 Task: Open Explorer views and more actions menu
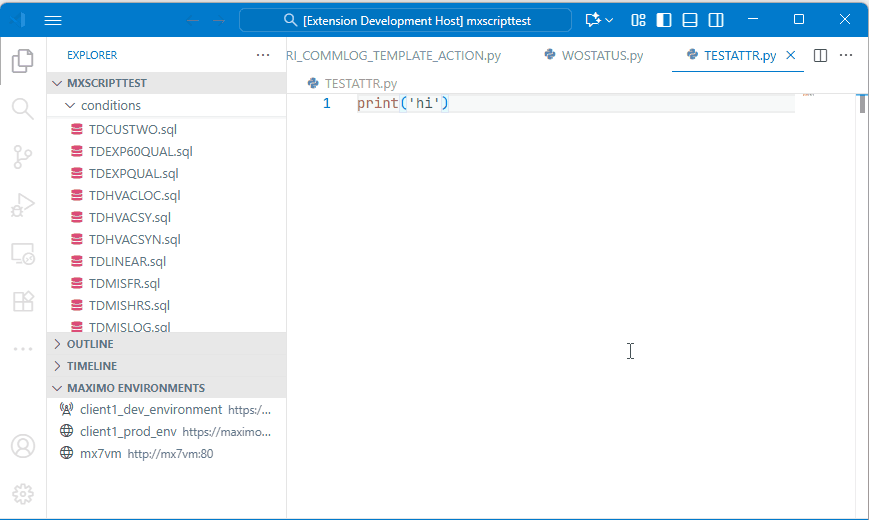coord(263,55)
